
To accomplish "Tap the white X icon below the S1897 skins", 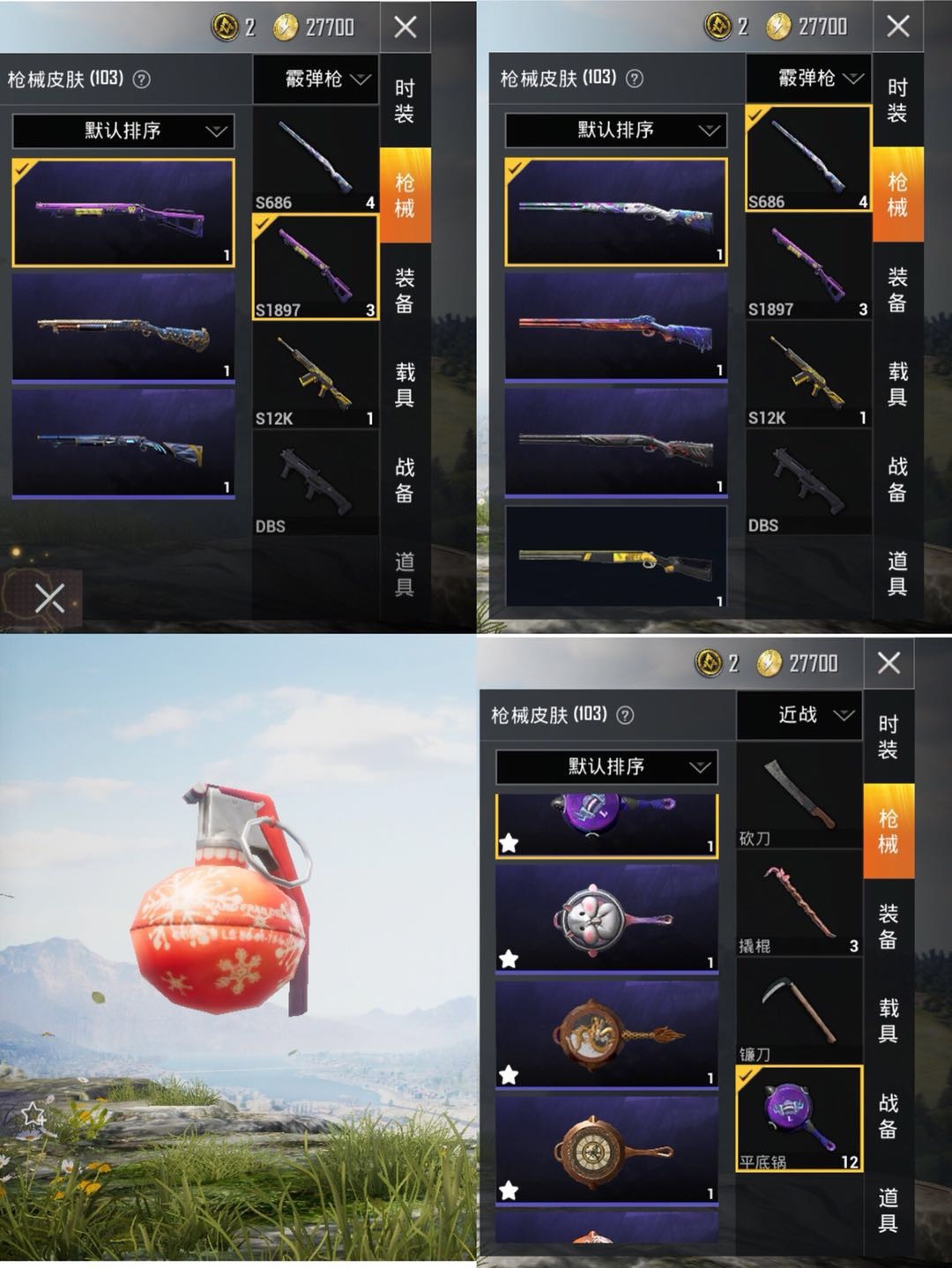I will click(49, 600).
